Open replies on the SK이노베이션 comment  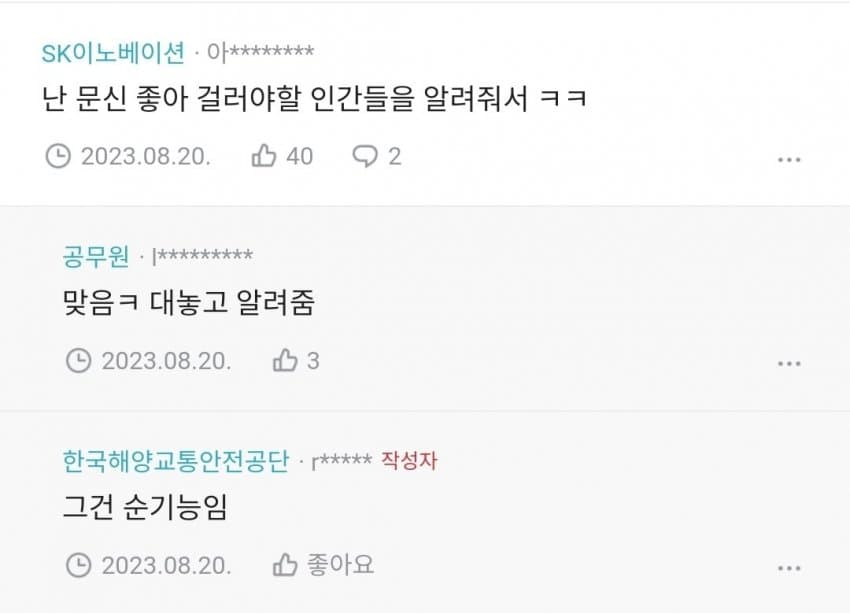[x=366, y=156]
